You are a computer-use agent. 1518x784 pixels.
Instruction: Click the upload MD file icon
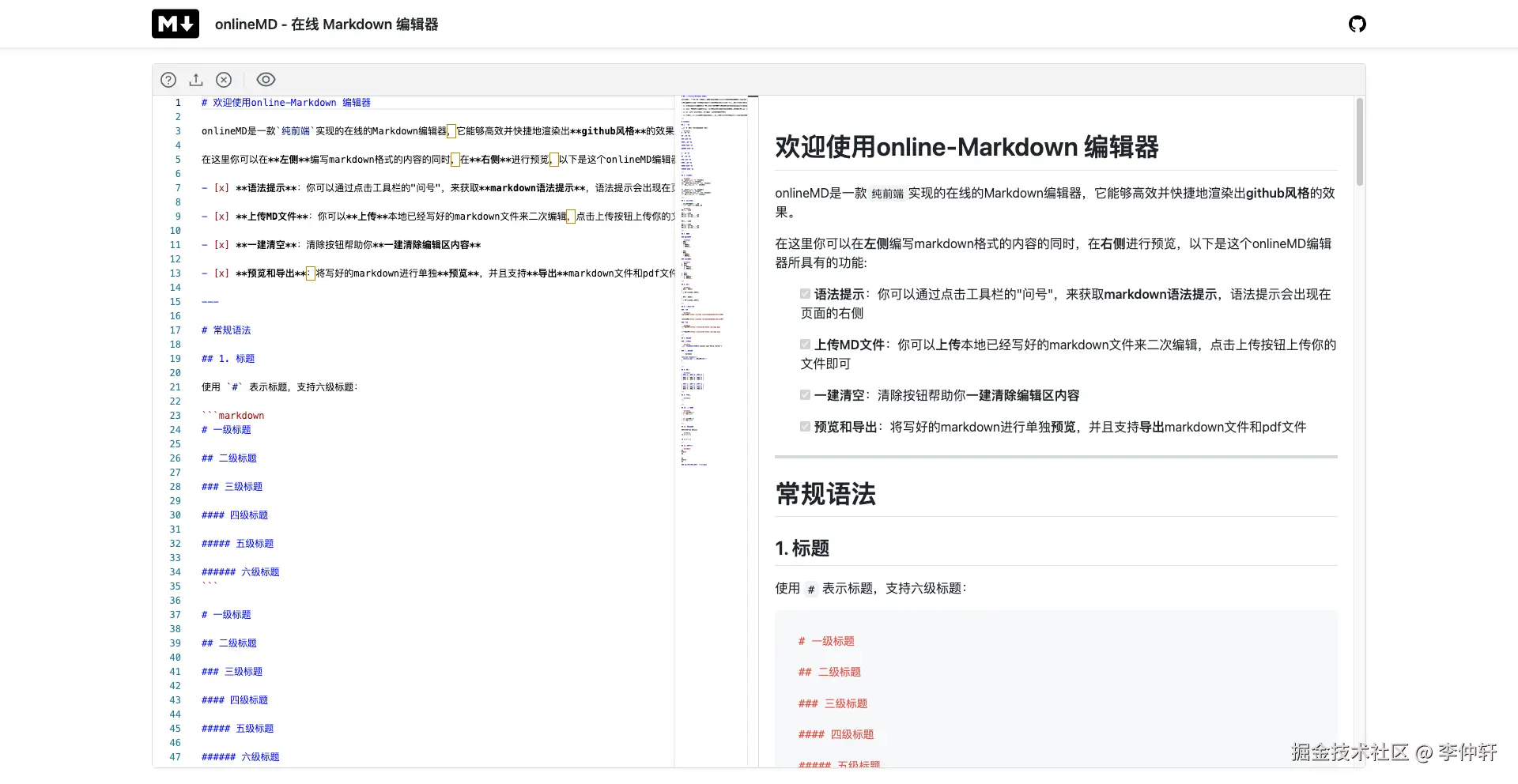pyautogui.click(x=196, y=80)
